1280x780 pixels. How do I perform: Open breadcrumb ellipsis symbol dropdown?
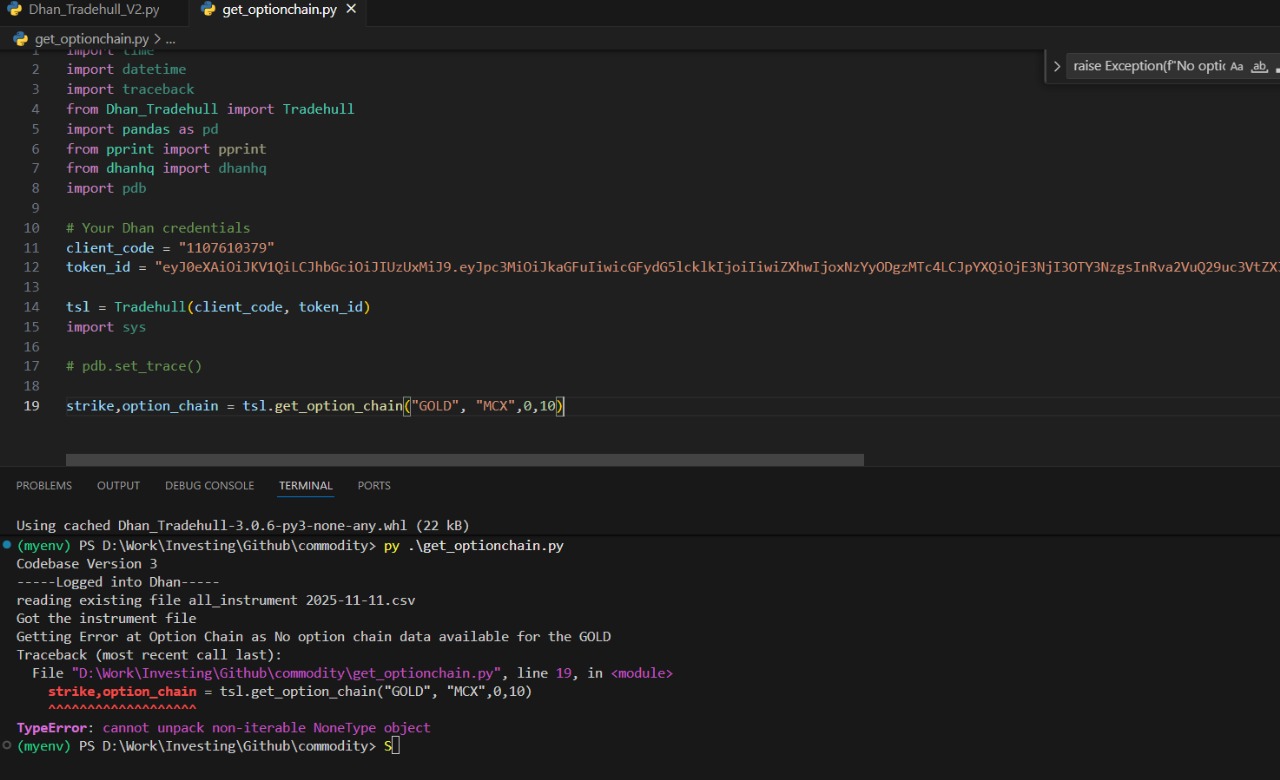(170, 39)
